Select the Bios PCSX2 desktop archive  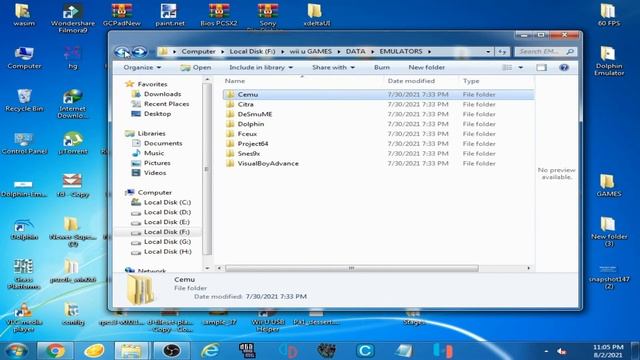[218, 15]
